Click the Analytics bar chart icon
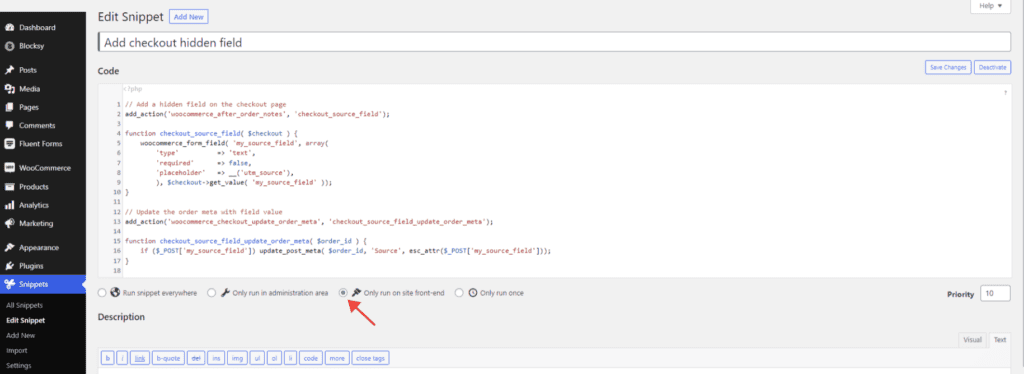The image size is (1024, 374). click(x=10, y=205)
